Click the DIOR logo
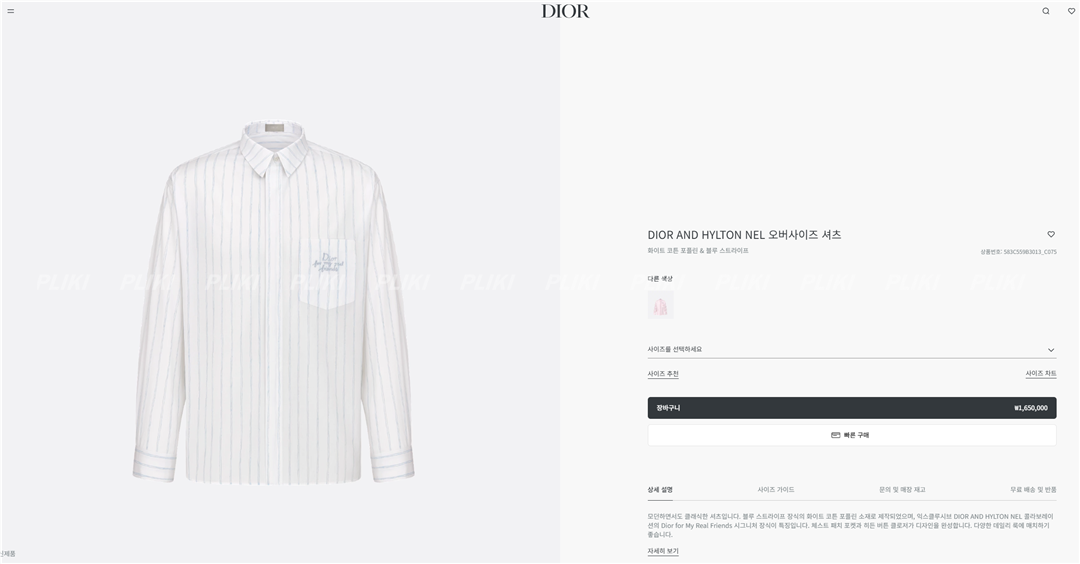Viewport: 1080px width, 564px height. (565, 11)
